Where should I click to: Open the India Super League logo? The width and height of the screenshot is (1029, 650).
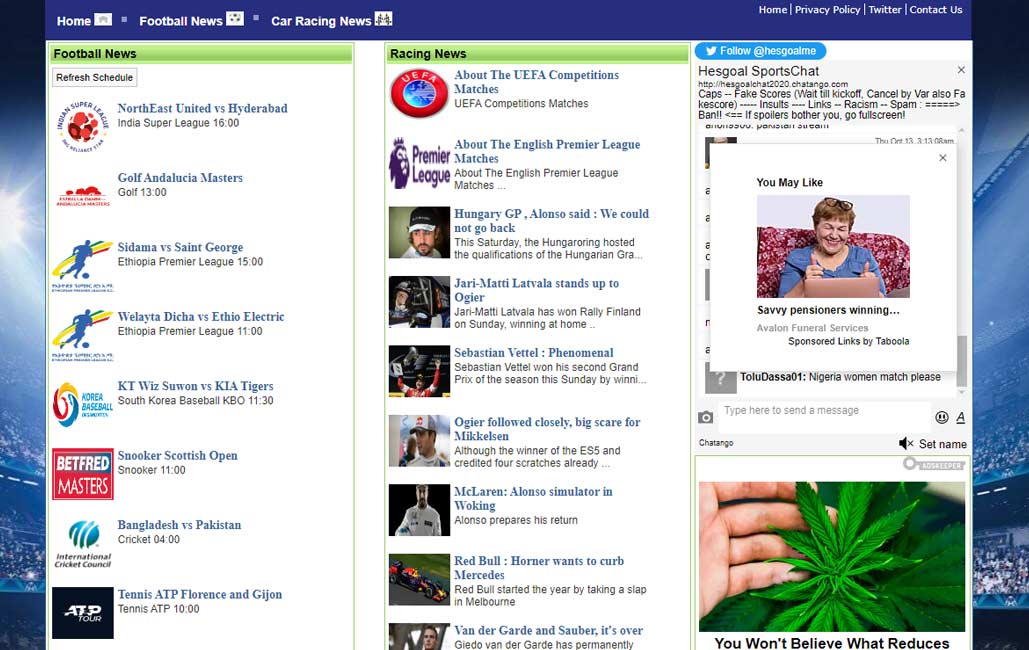click(83, 126)
